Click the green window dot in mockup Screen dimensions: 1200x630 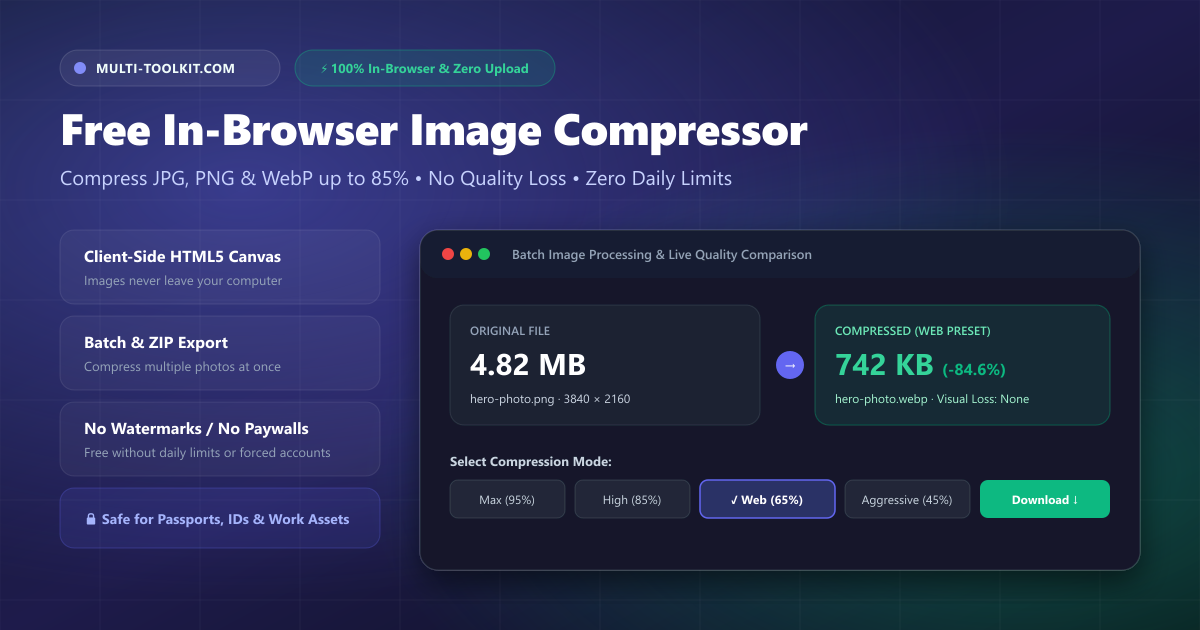(484, 254)
